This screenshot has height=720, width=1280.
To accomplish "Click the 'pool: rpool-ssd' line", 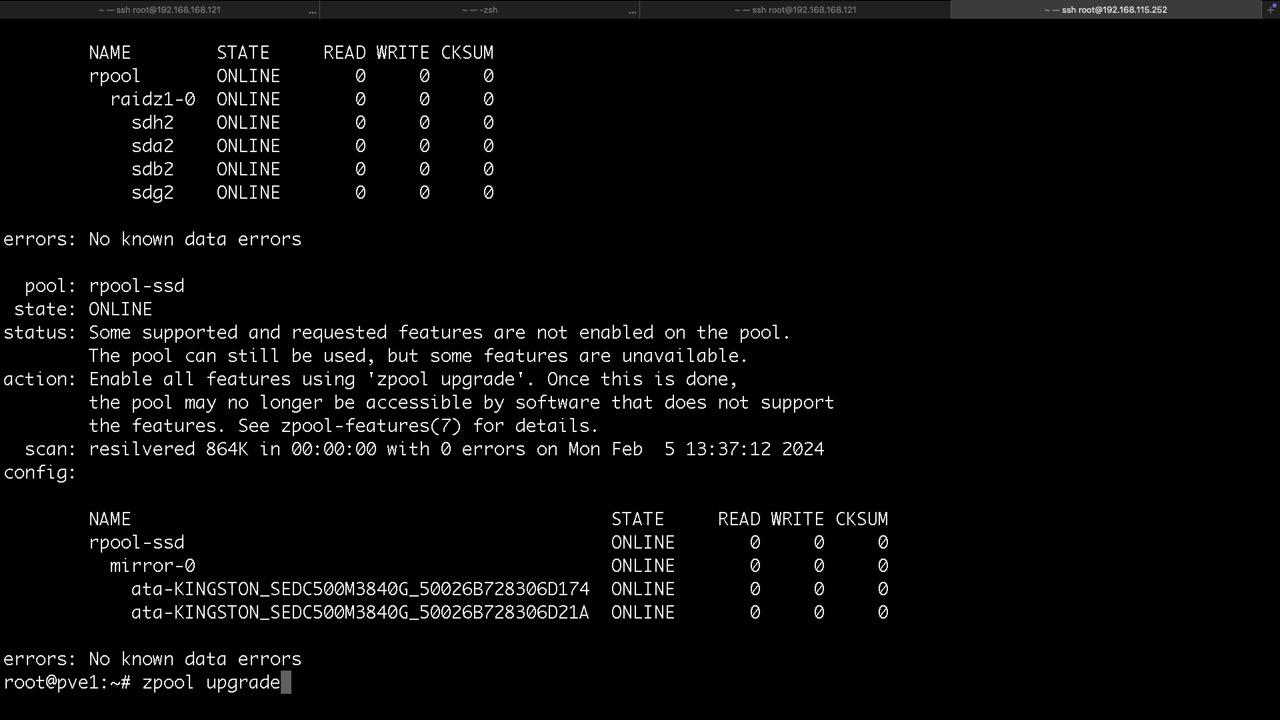I will click(x=105, y=286).
